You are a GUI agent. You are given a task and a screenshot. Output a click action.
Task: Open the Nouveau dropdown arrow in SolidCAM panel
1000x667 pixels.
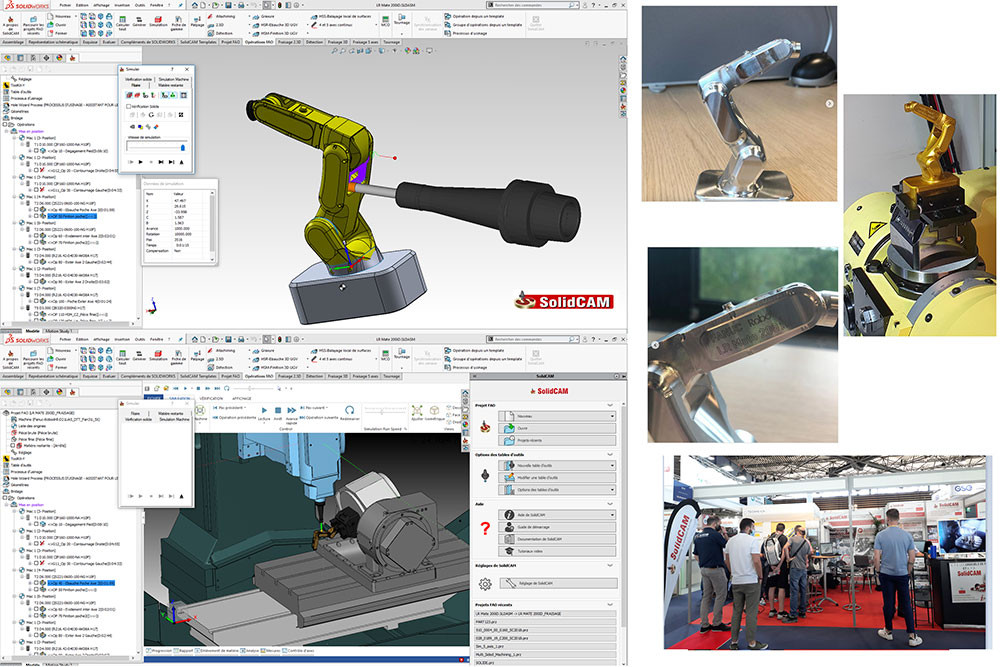611,414
